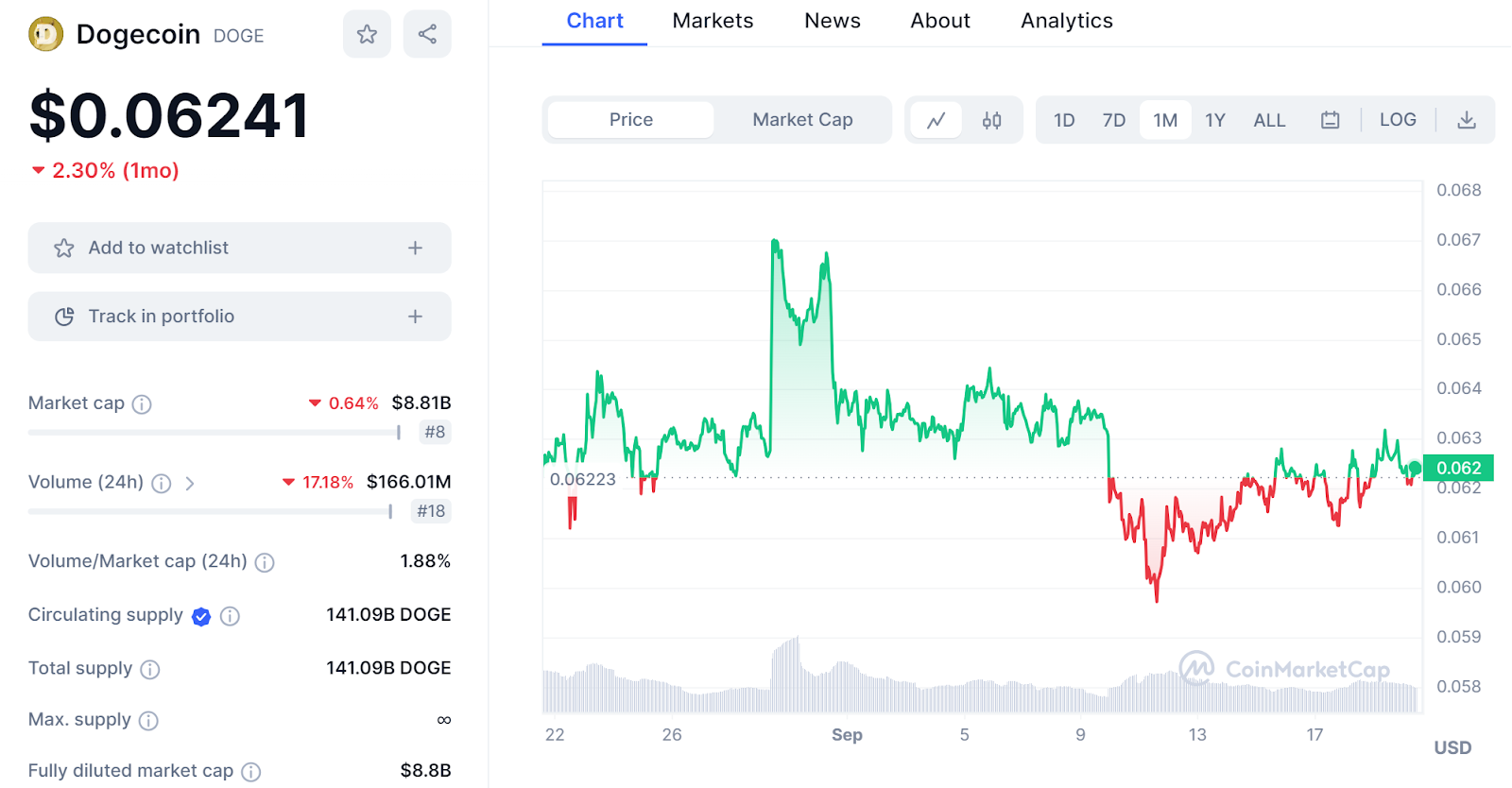This screenshot has width=1512, height=788.
Task: Set chart range to 7D
Action: (1114, 120)
